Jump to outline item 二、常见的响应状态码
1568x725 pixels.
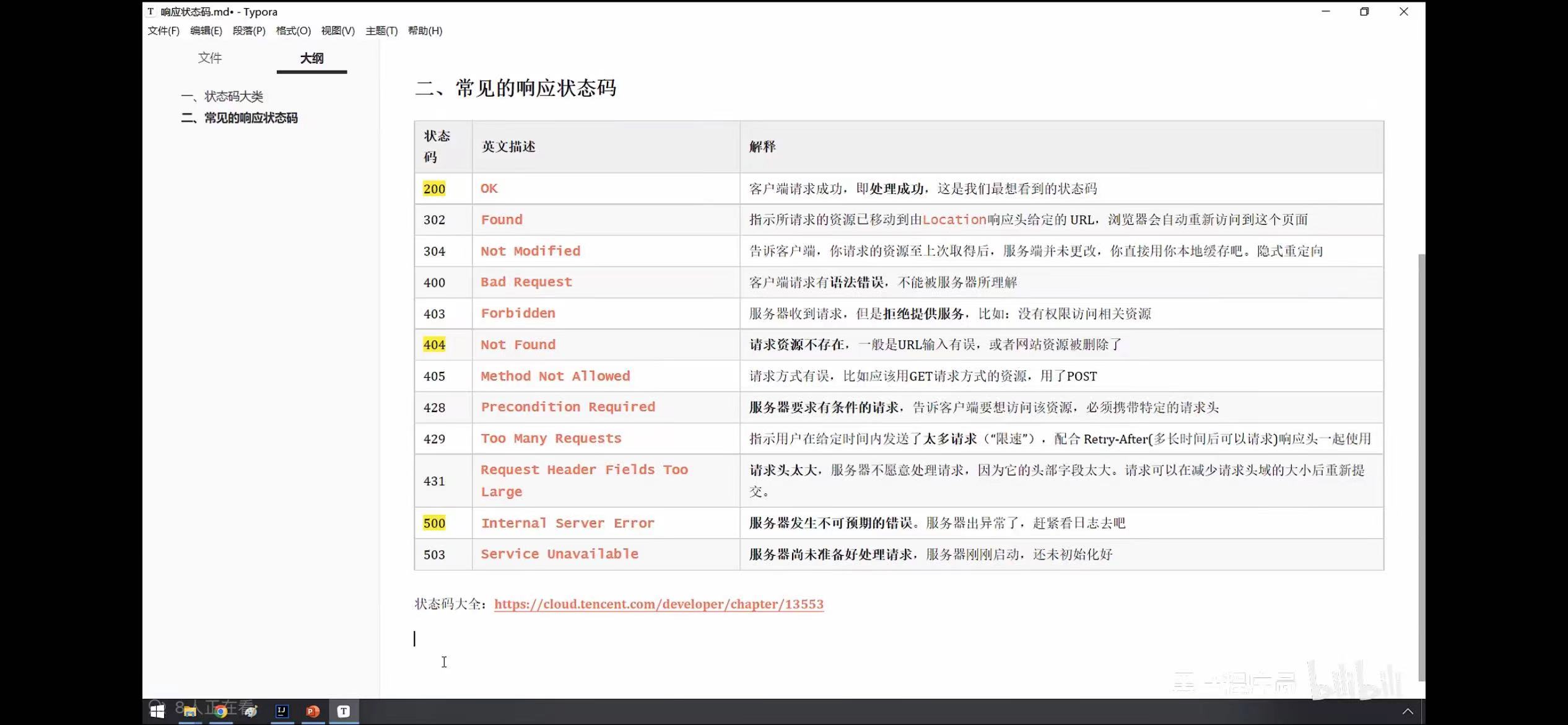tap(240, 118)
